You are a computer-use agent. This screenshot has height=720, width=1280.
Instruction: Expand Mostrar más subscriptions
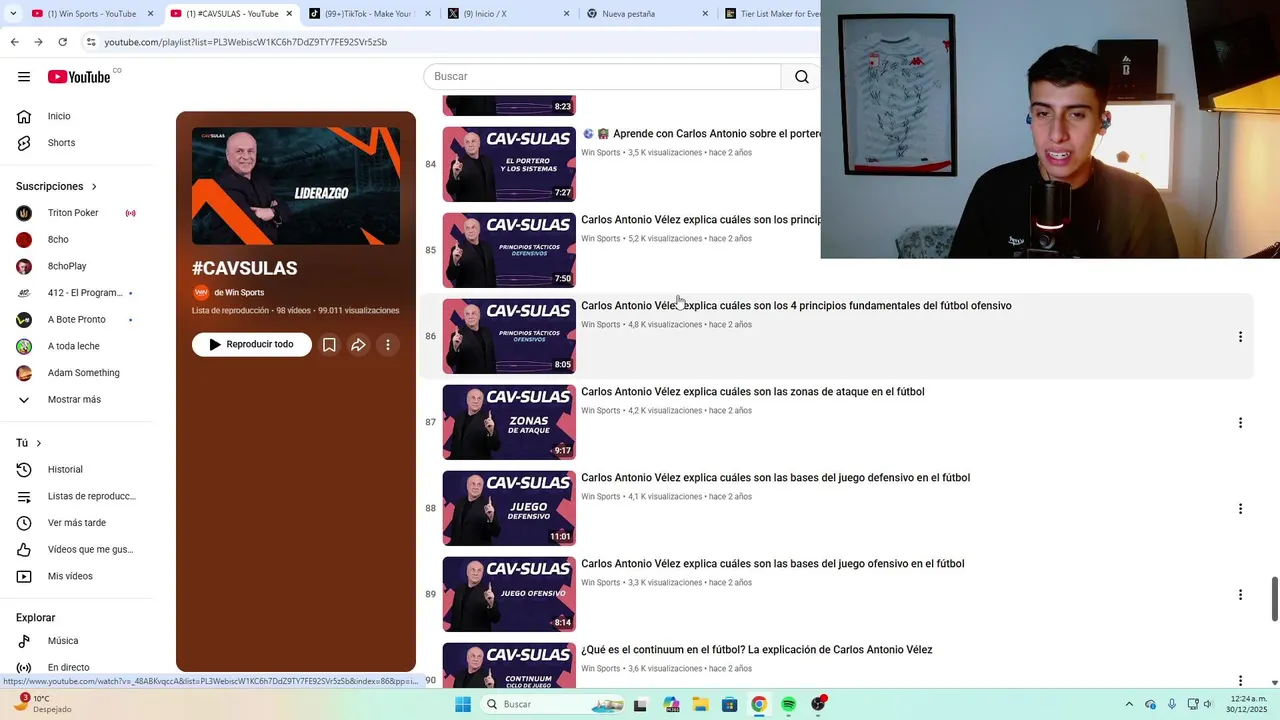click(x=76, y=399)
